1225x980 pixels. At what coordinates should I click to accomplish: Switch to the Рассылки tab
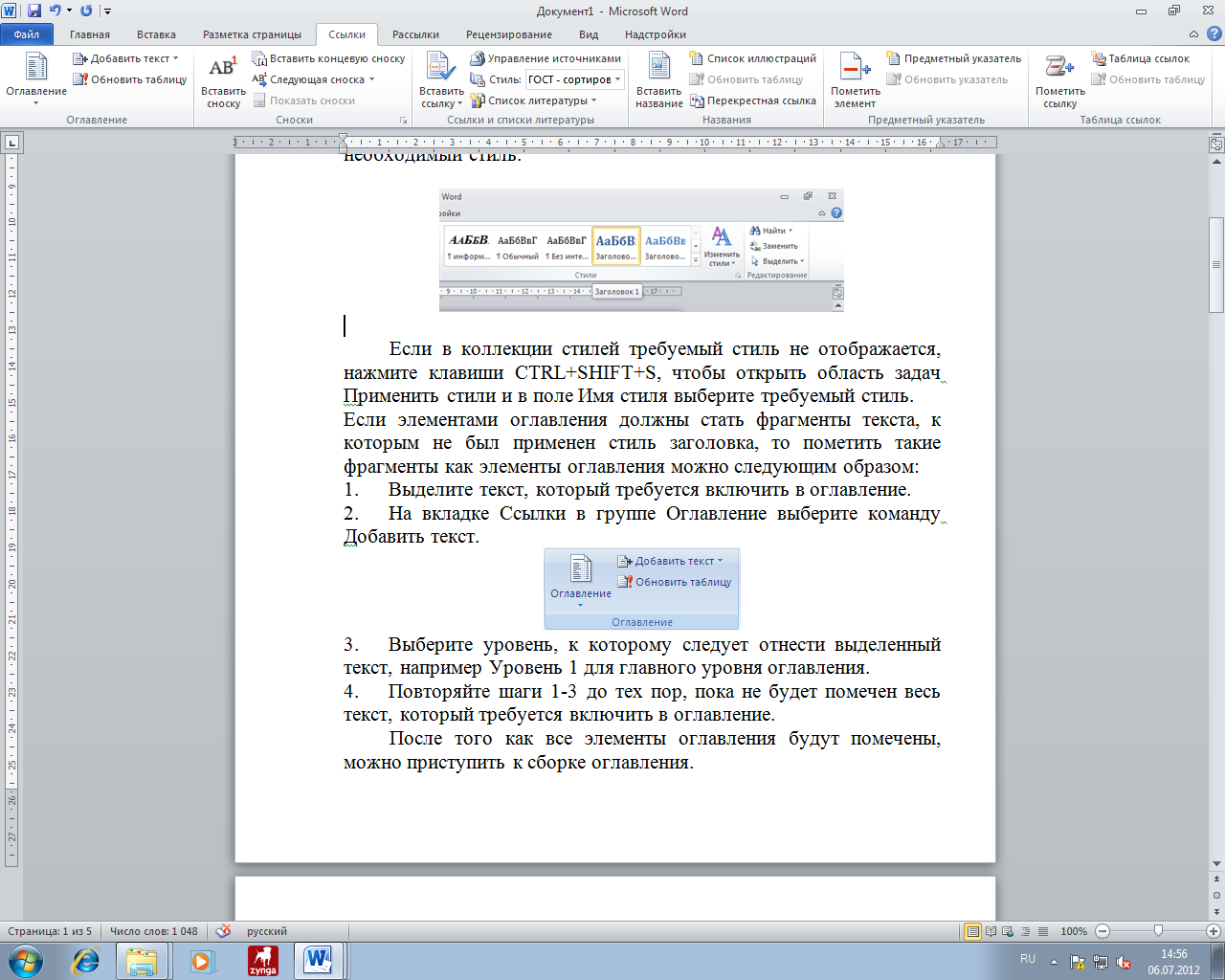(x=415, y=34)
